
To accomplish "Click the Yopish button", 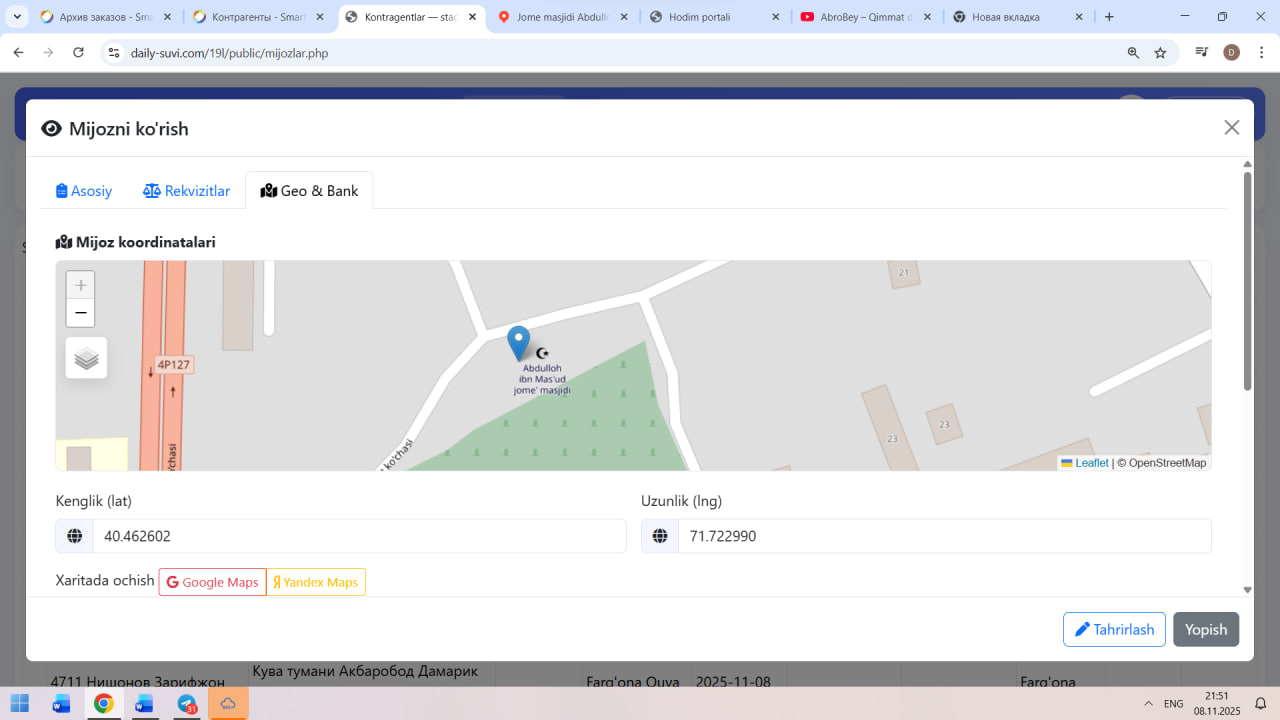I will pyautogui.click(x=1206, y=630).
